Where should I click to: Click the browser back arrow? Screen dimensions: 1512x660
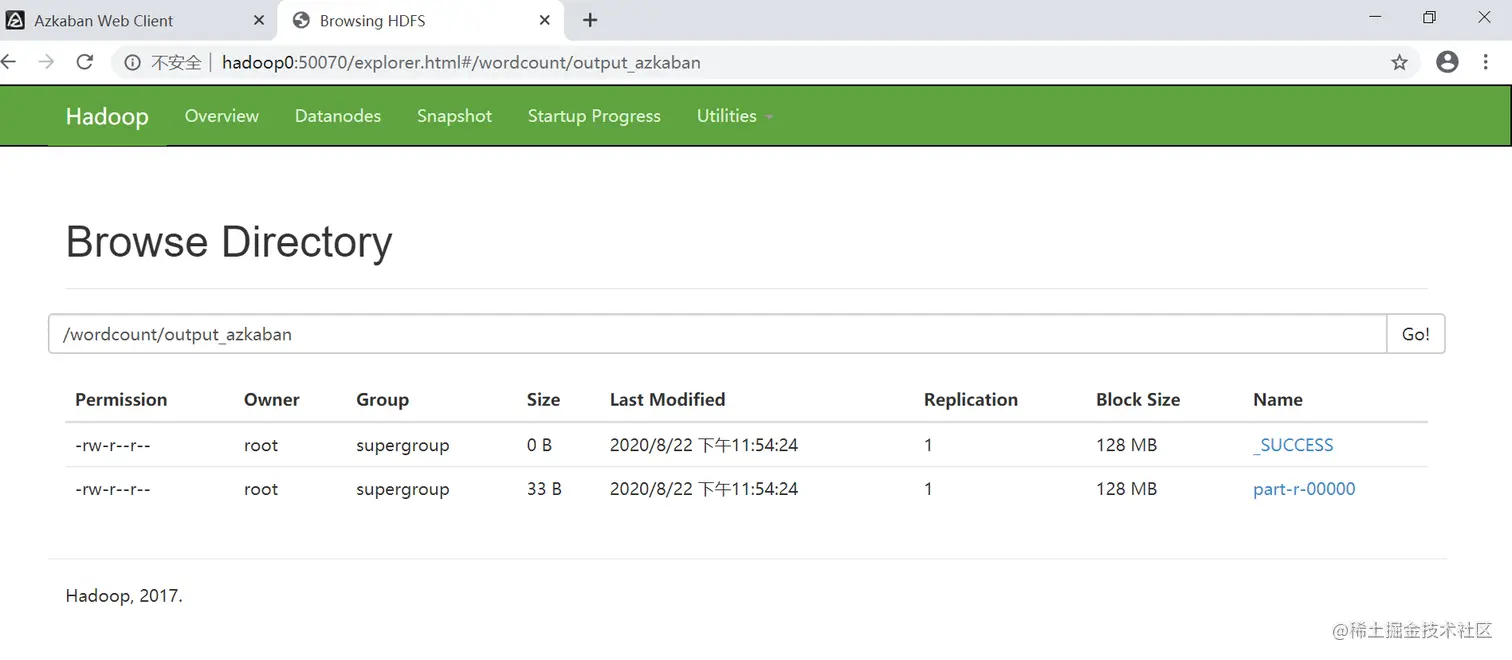[9, 62]
